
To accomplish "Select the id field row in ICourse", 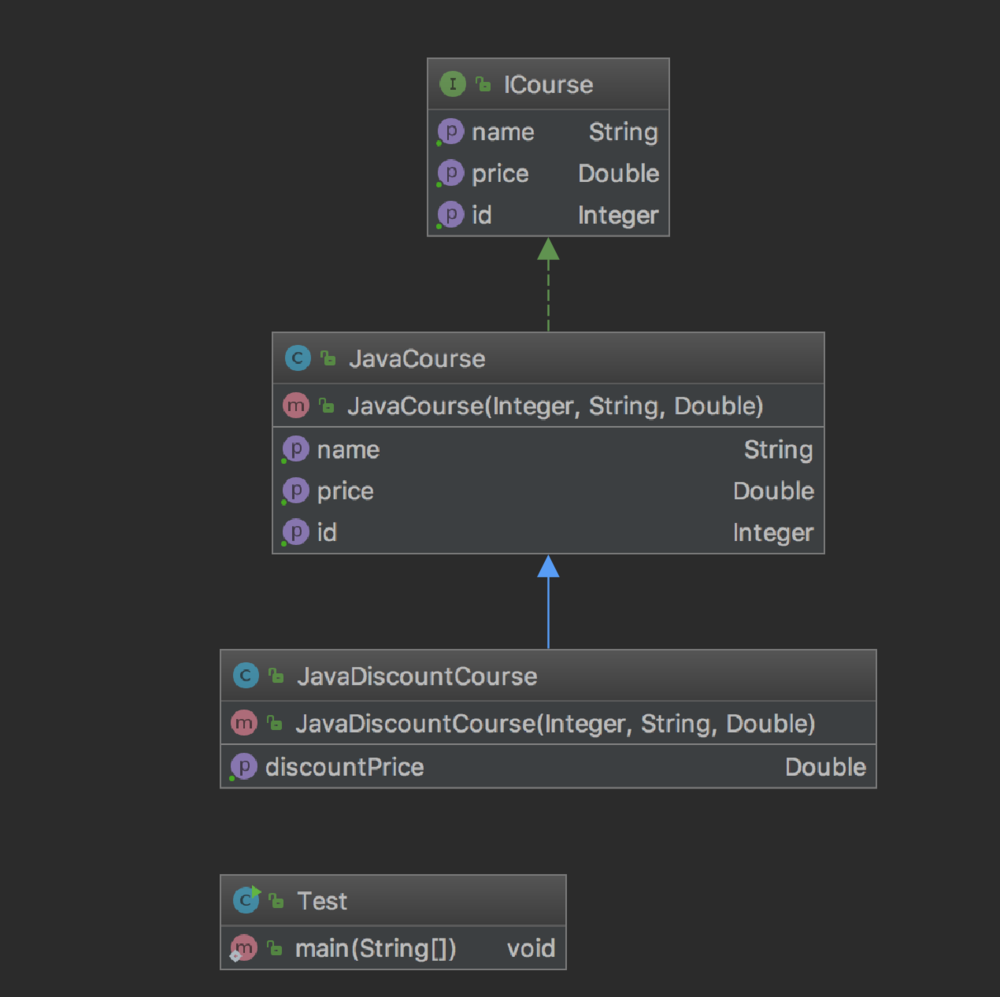I will click(548, 215).
